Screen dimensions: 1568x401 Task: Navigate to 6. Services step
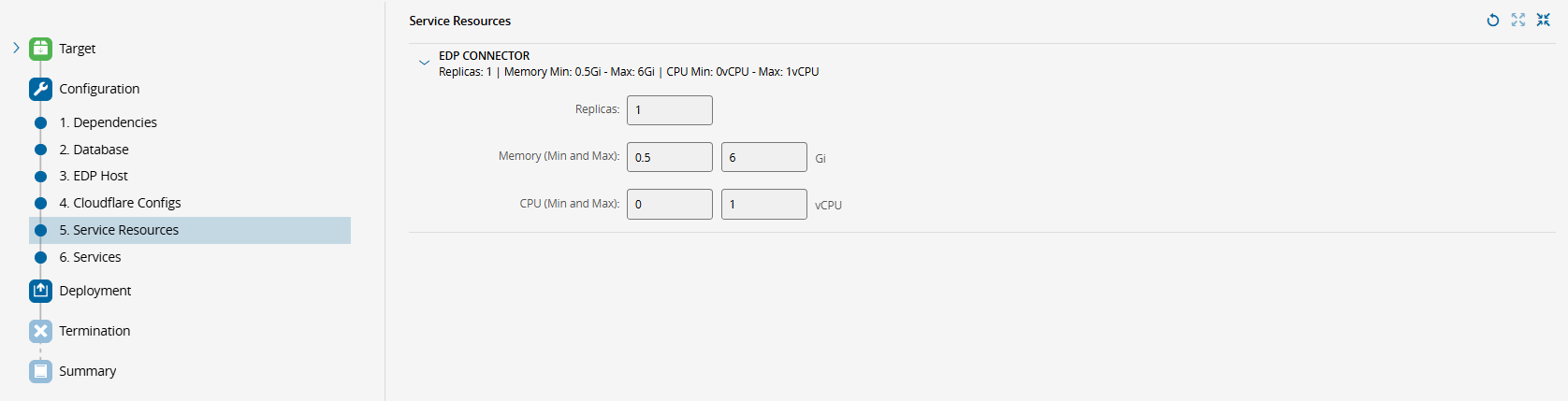[90, 257]
